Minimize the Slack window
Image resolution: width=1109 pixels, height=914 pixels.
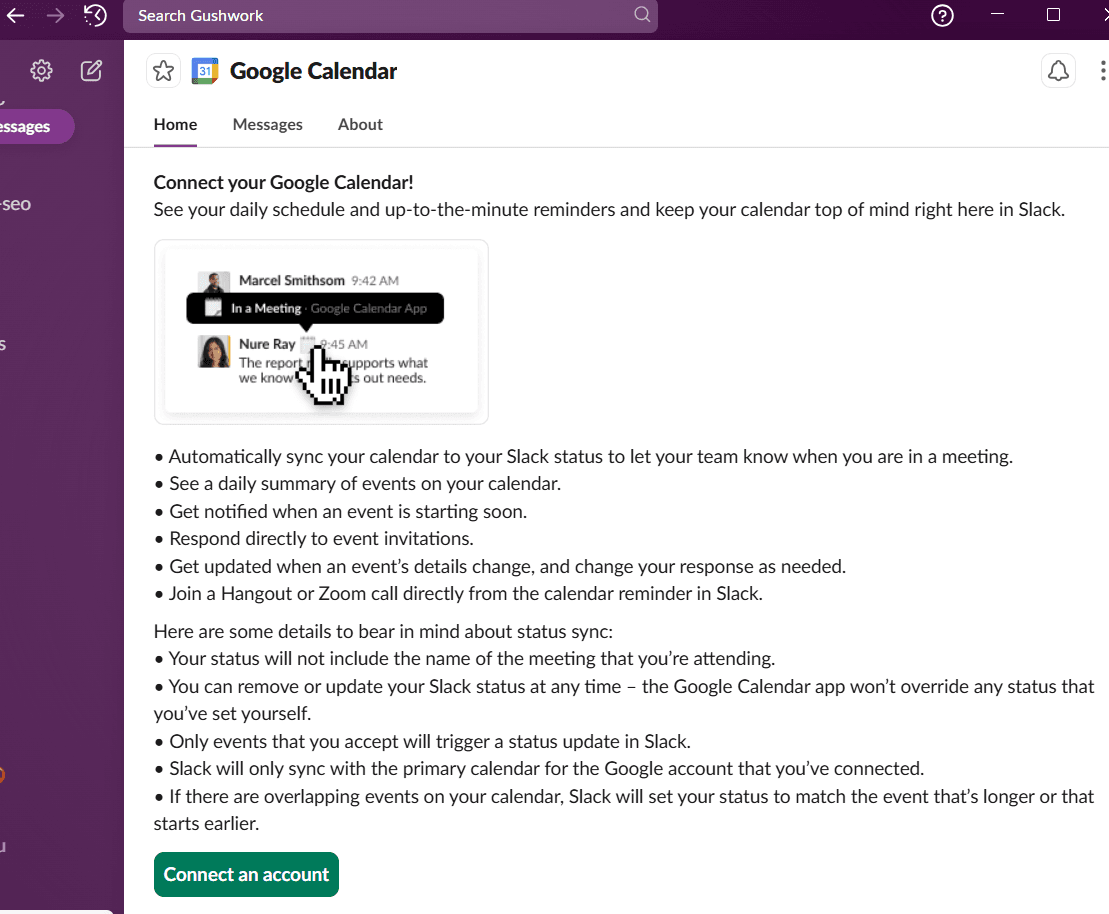tap(997, 14)
